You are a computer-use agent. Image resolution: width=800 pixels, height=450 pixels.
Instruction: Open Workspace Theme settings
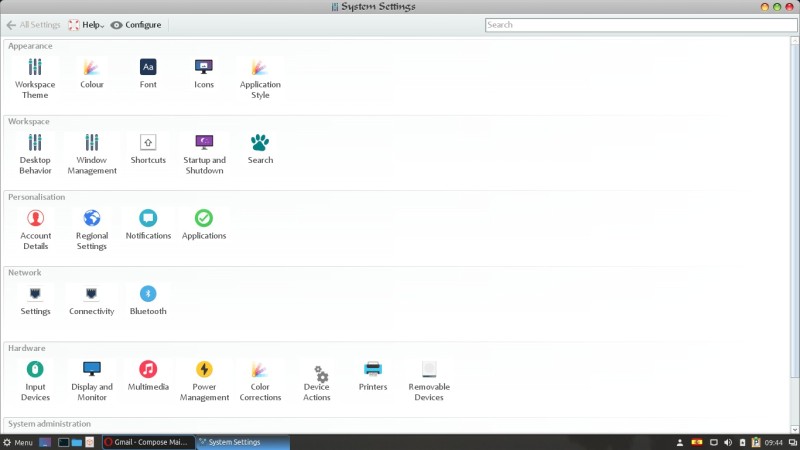[x=35, y=78]
